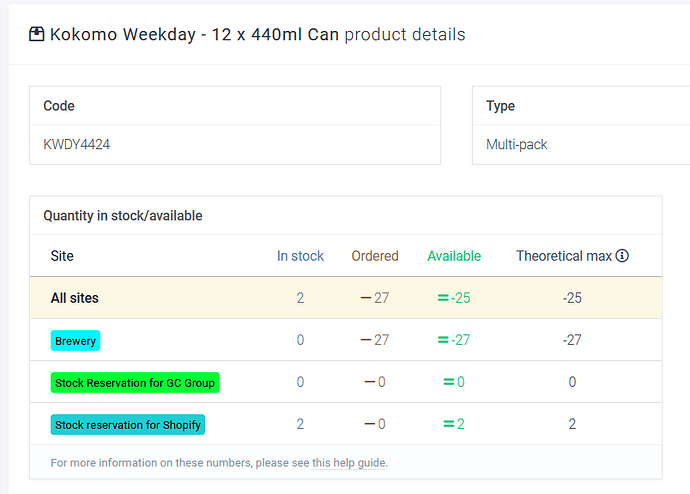The image size is (690, 494).
Task: Click the Theoretical max info icon
Action: (x=622, y=256)
